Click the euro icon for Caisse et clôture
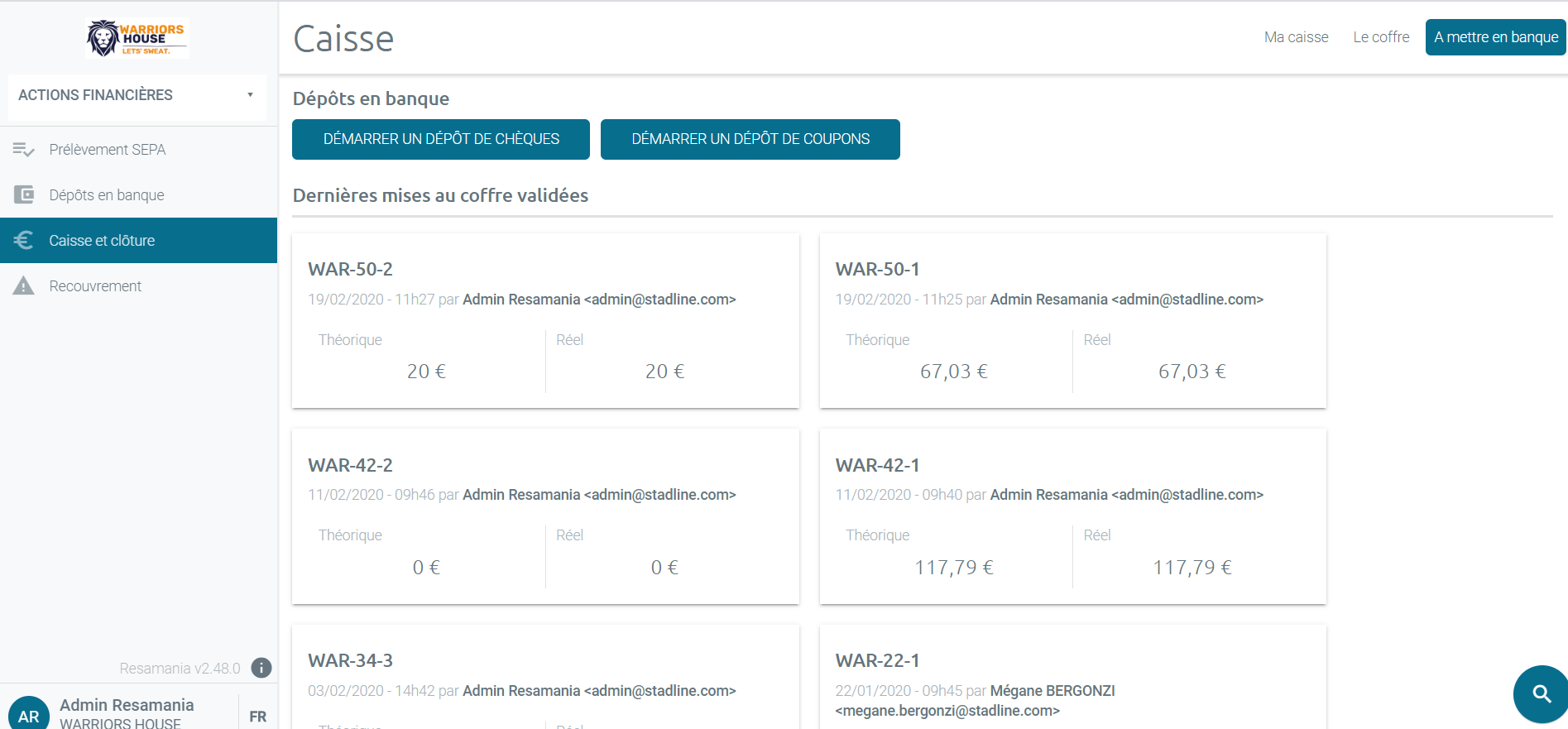 [x=24, y=241]
